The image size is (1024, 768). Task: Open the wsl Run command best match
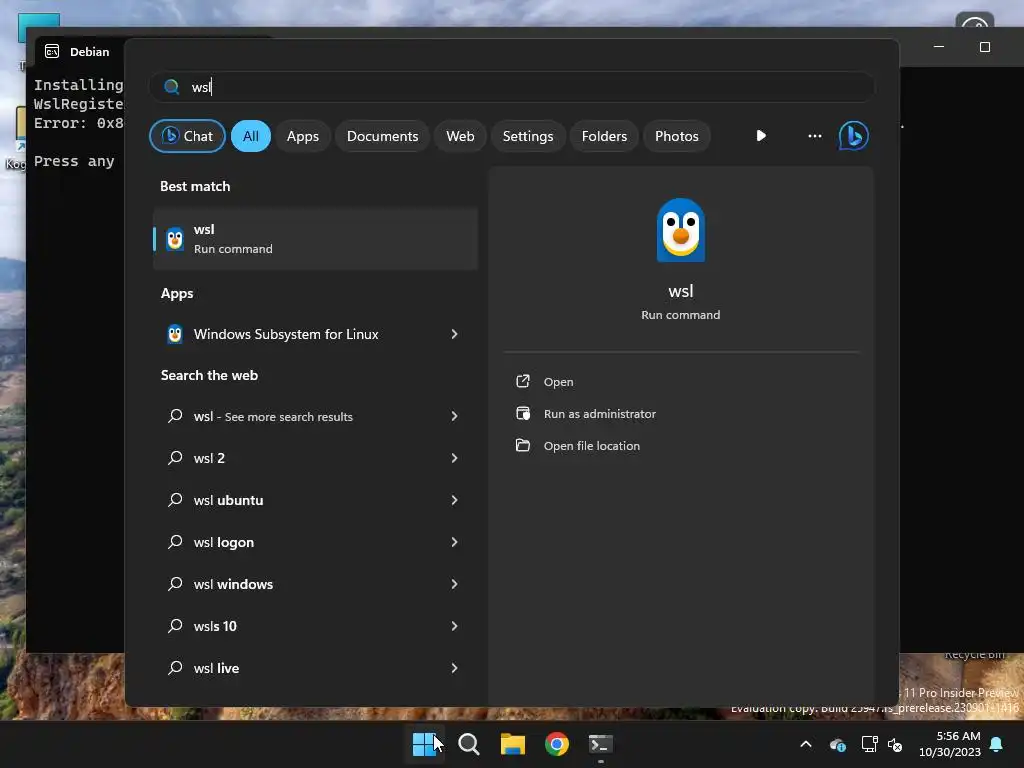[x=315, y=239]
